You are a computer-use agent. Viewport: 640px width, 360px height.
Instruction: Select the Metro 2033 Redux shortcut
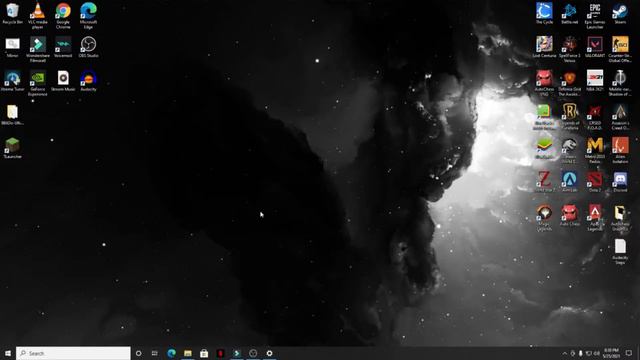tap(595, 151)
